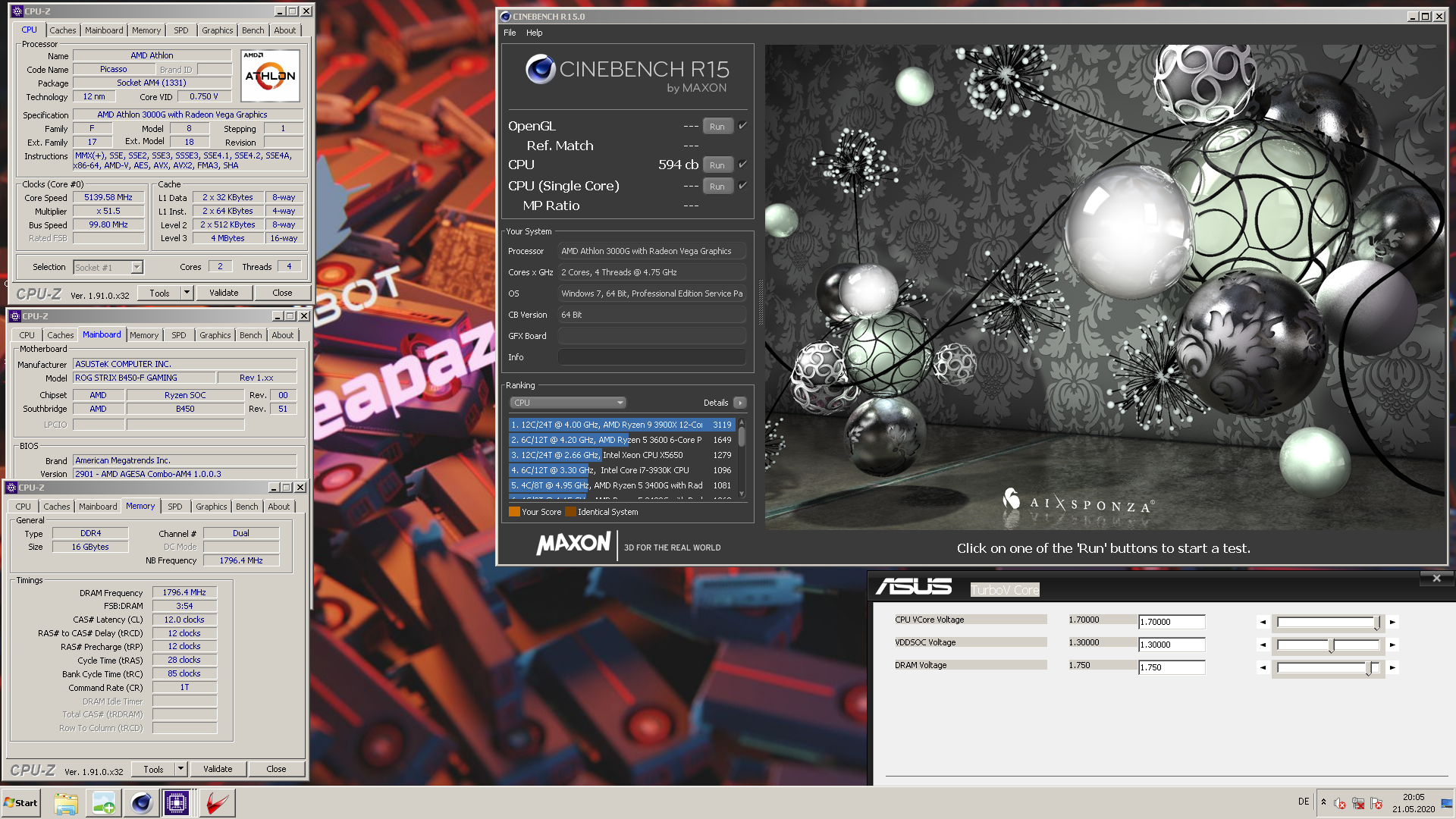Screen dimensions: 1456x819
Task: Click the Info field in Your System
Action: point(652,357)
